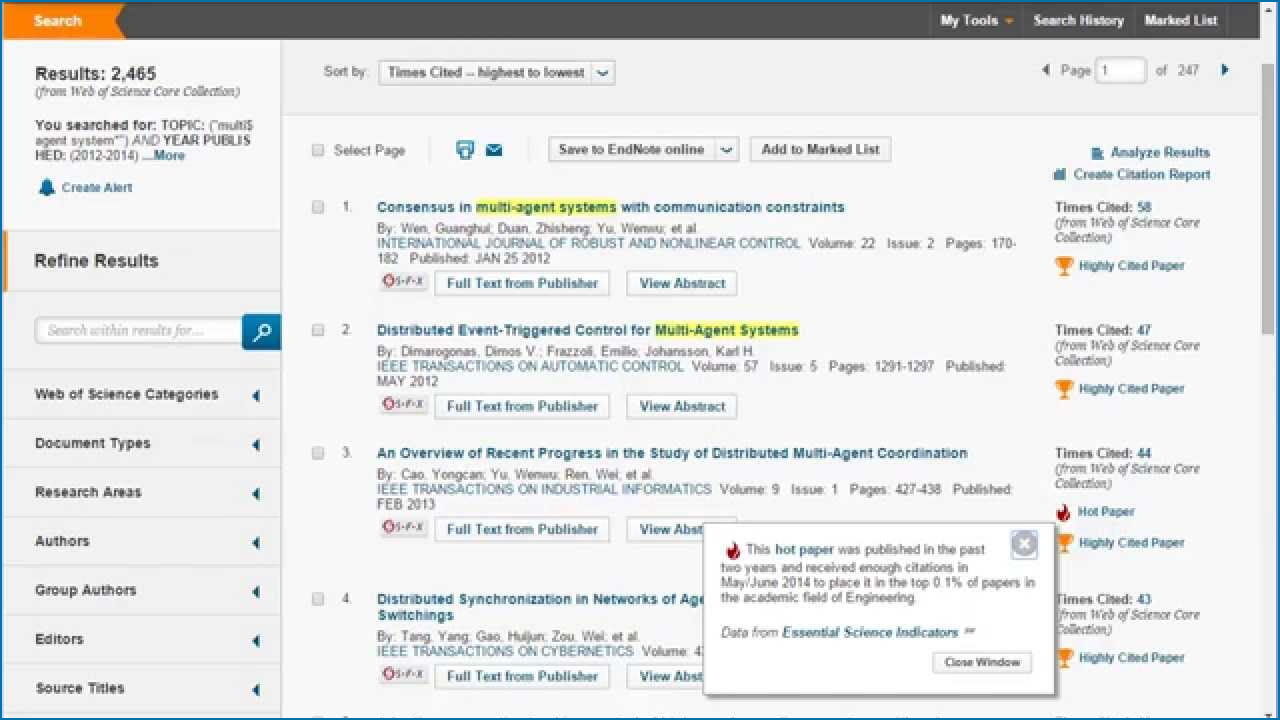The image size is (1280, 720).
Task: Close the hot paper popup X icon
Action: 1024,544
